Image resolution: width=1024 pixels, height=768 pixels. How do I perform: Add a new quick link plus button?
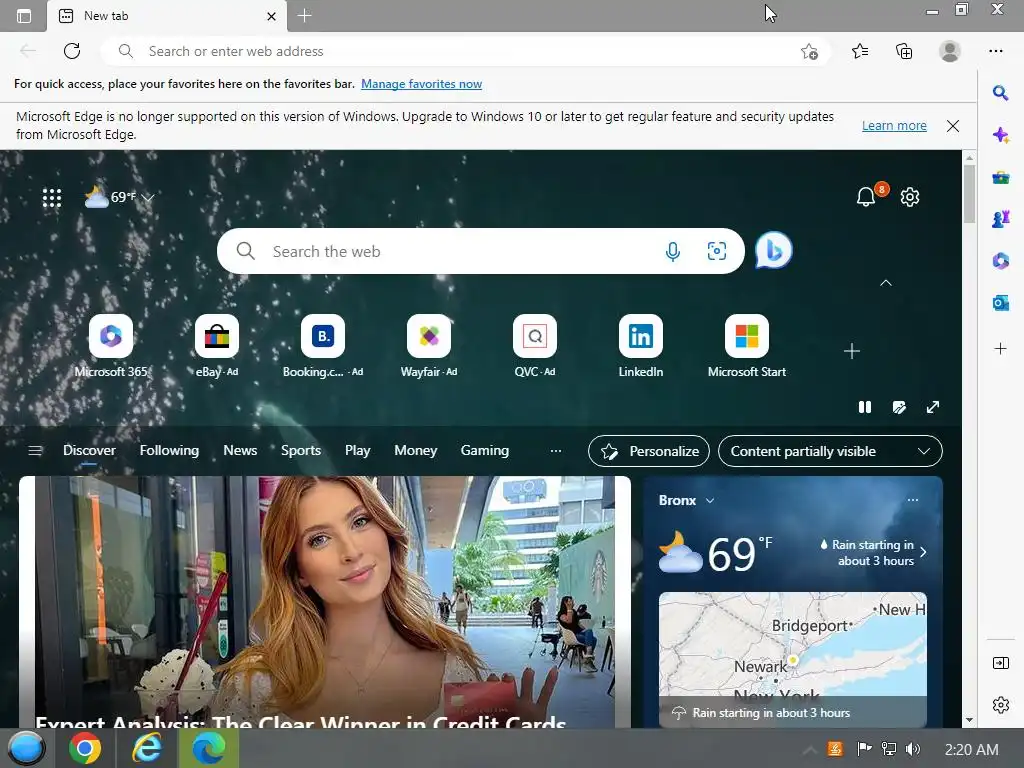(x=852, y=351)
